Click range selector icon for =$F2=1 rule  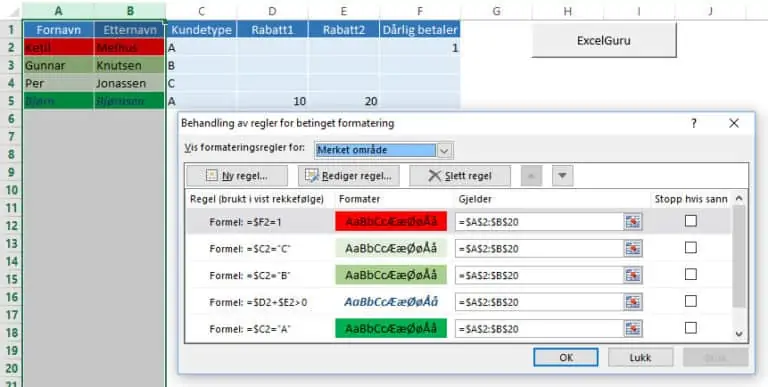(x=633, y=222)
